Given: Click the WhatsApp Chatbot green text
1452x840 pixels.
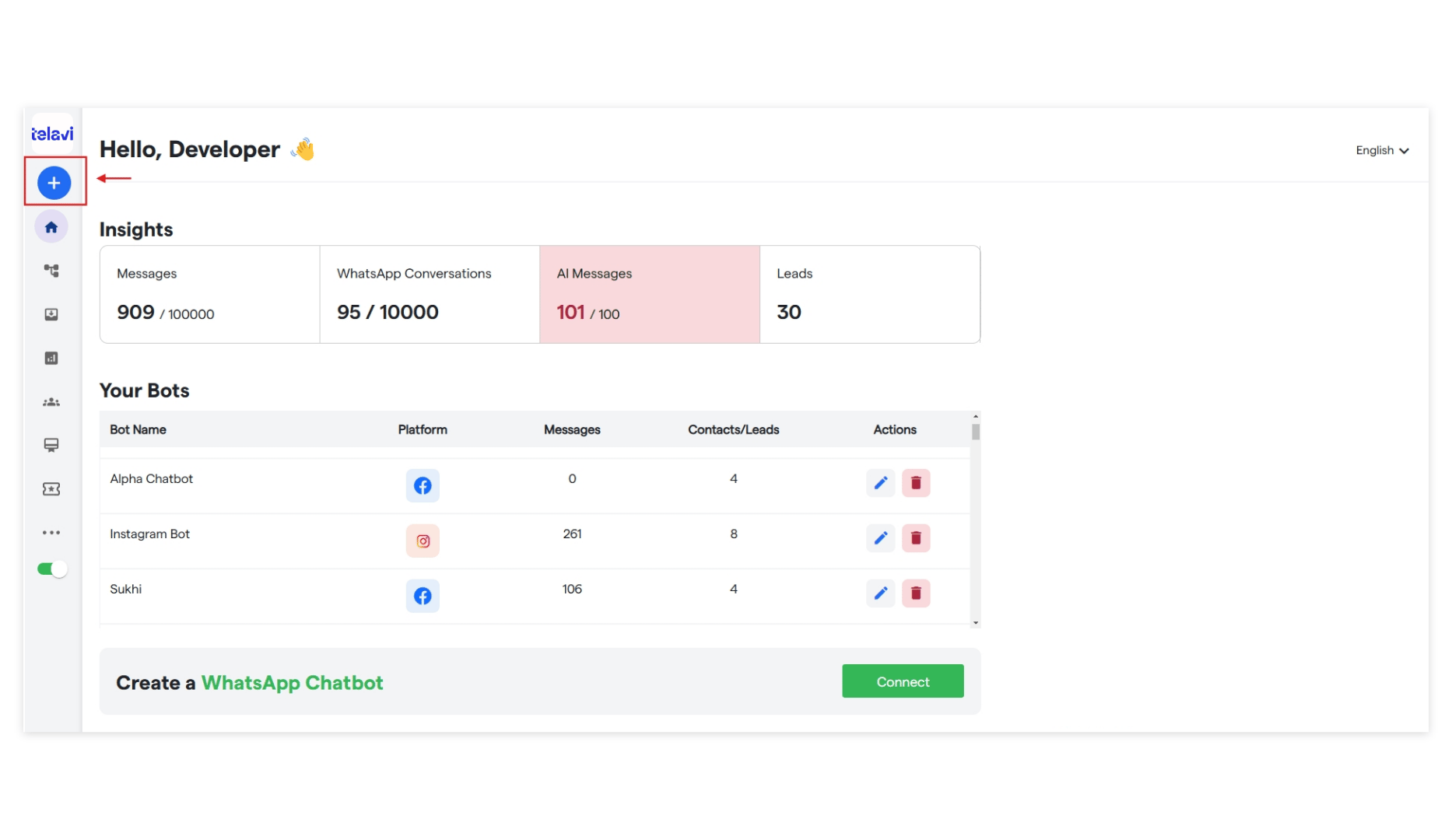Looking at the screenshot, I should coord(293,682).
